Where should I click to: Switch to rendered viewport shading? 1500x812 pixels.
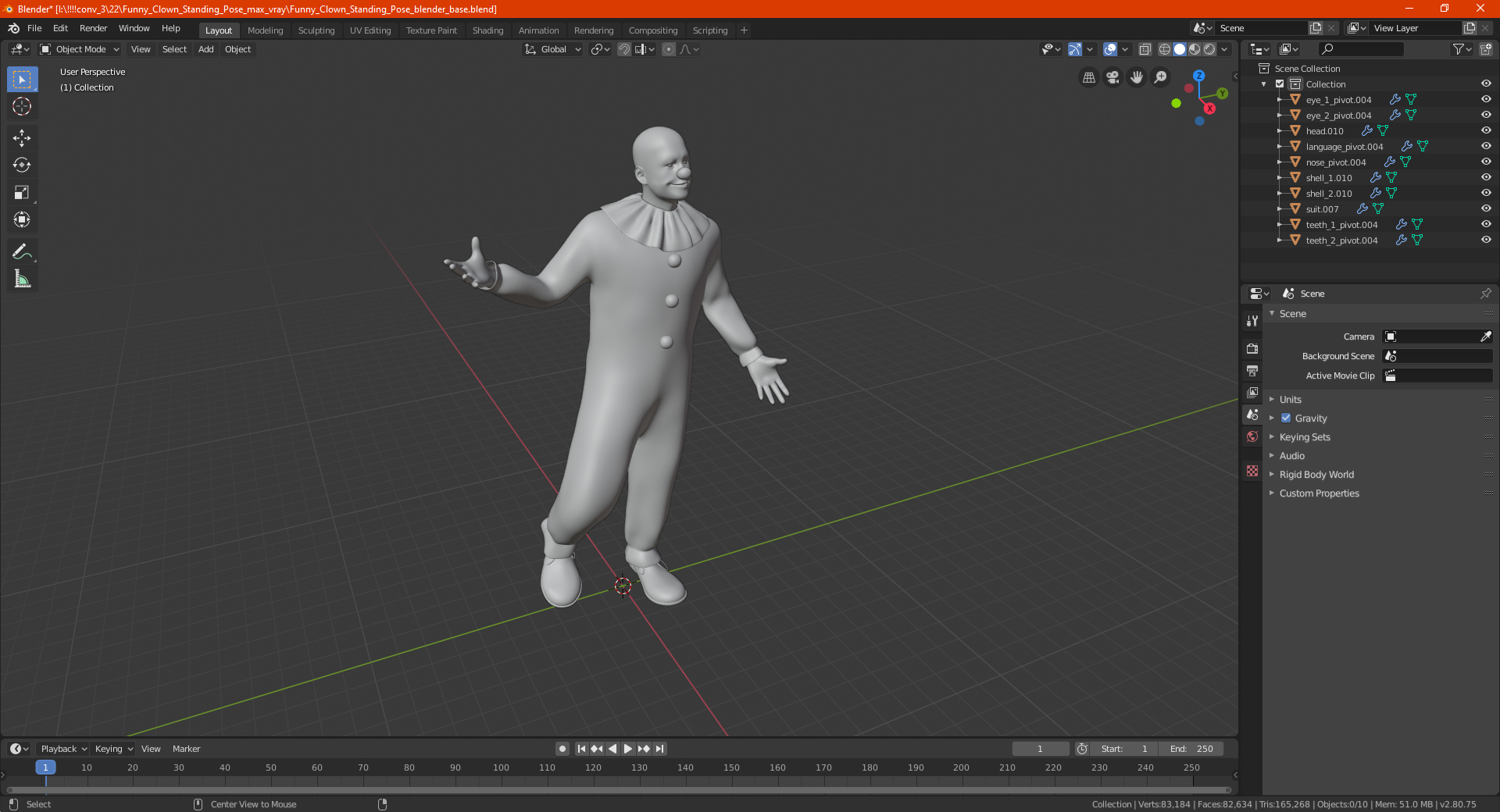coord(1209,49)
